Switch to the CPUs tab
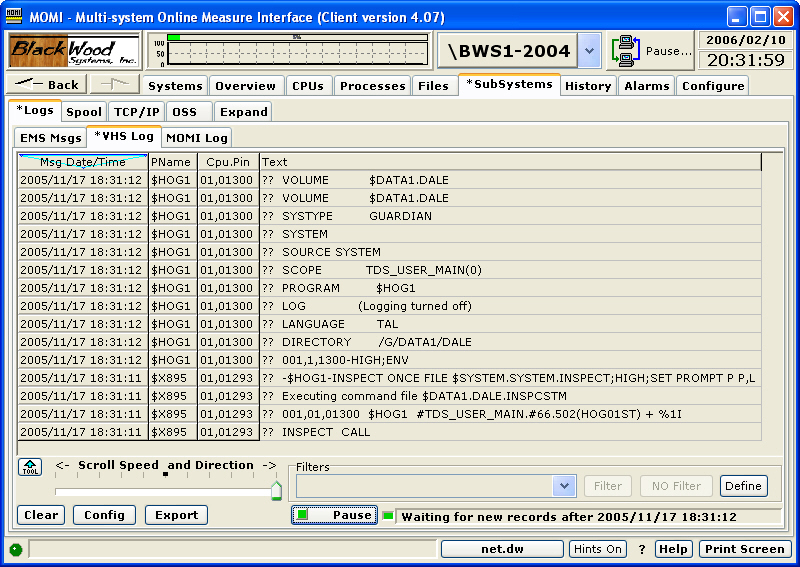This screenshot has height=567, width=800. (x=308, y=86)
